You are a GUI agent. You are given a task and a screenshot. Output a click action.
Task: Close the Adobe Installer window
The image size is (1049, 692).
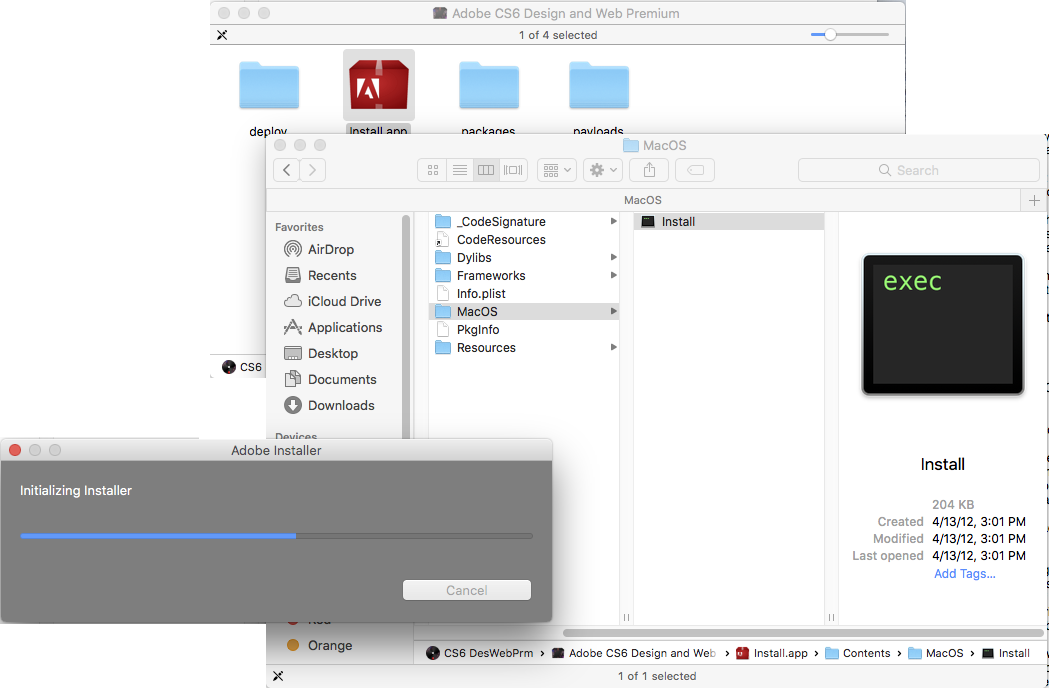click(15, 450)
